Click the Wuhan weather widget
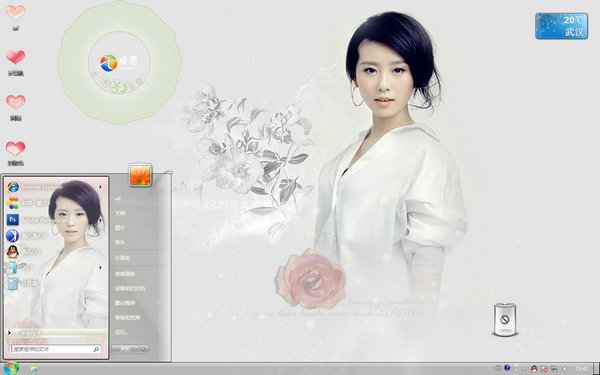 [x=561, y=26]
